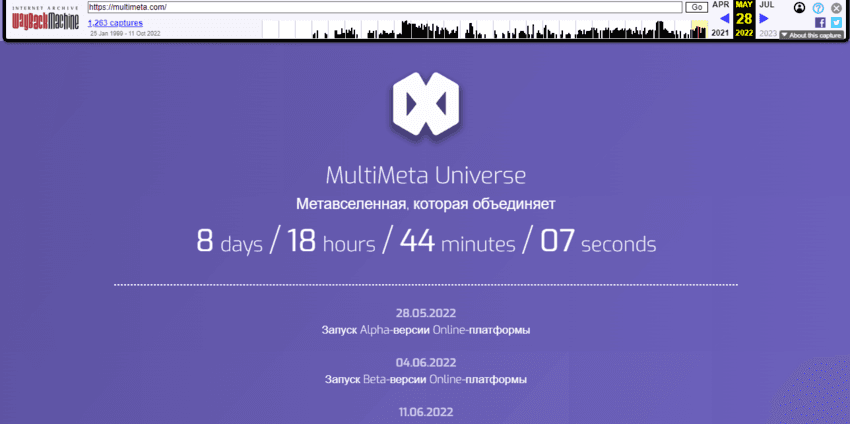Go to previous capture with left arrow

coord(724,18)
